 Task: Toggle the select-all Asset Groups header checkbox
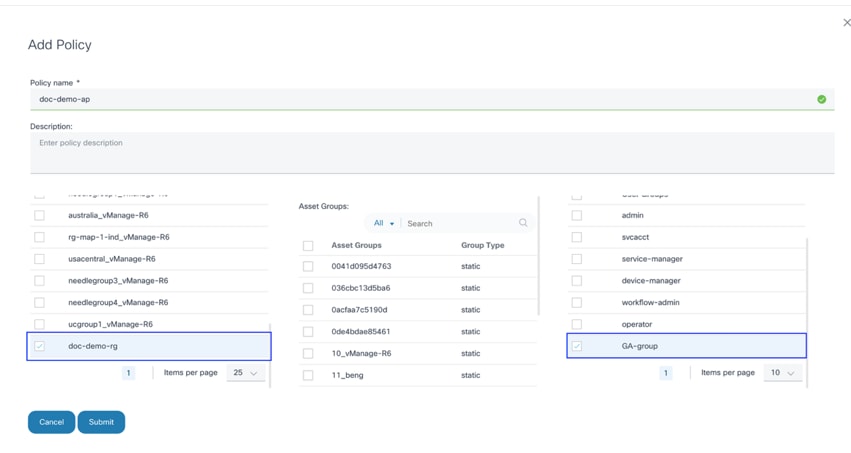pos(308,246)
